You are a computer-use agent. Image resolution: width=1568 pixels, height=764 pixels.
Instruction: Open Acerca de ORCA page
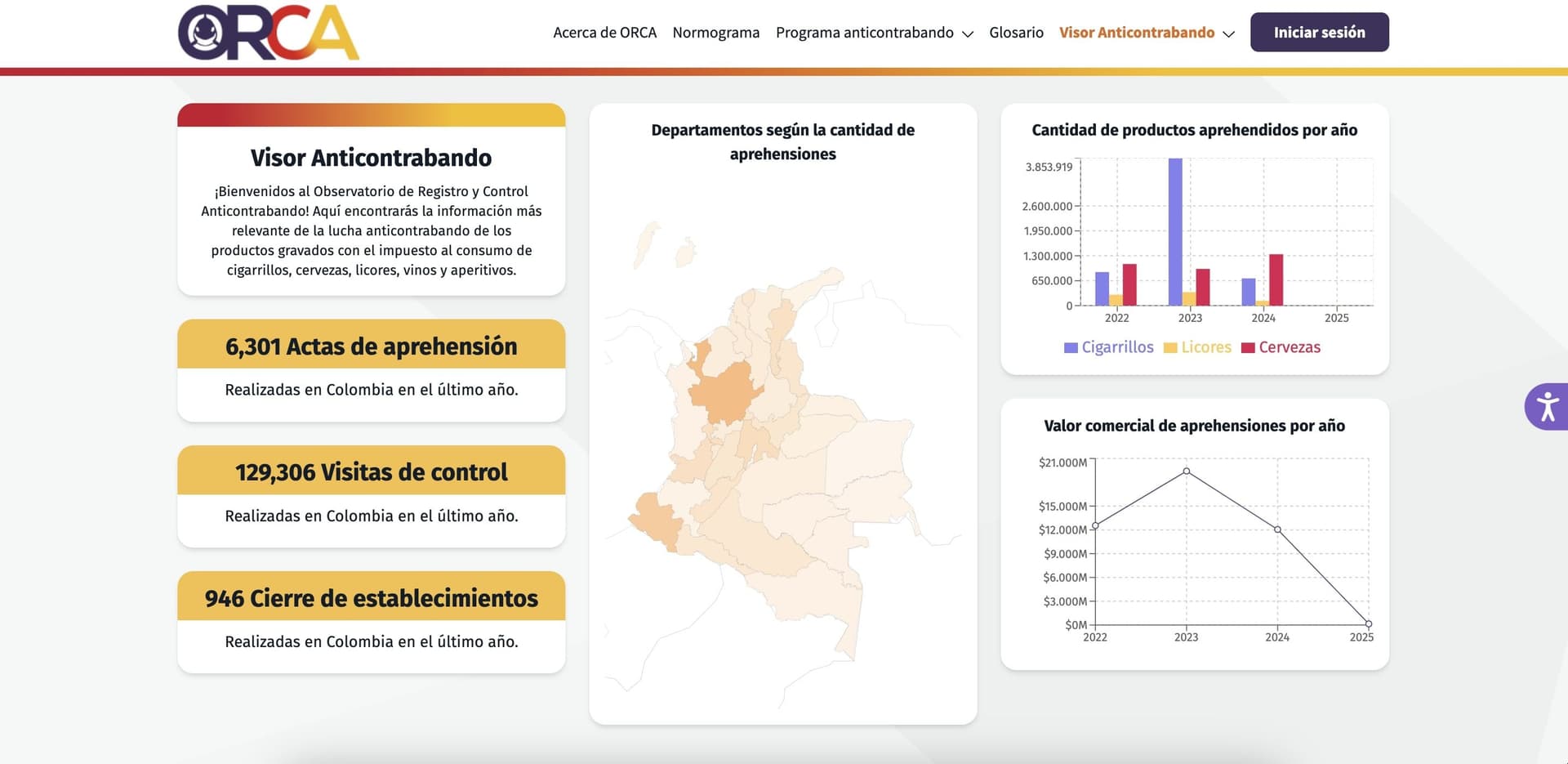coord(604,33)
